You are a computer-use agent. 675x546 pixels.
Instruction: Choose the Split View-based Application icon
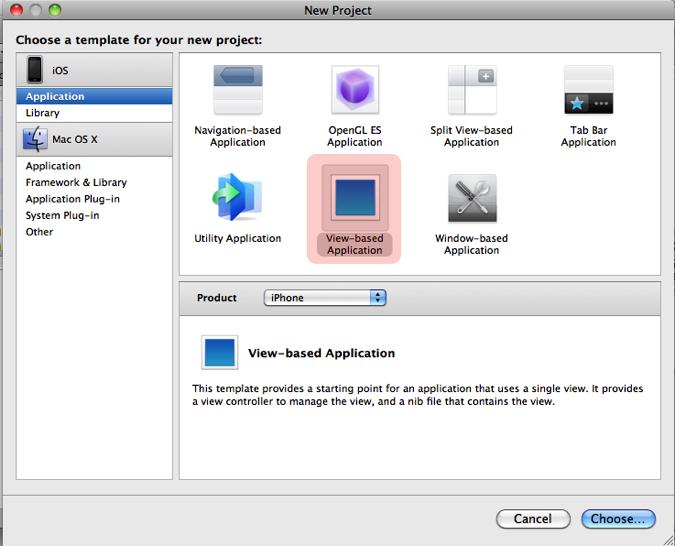pyautogui.click(x=472, y=90)
